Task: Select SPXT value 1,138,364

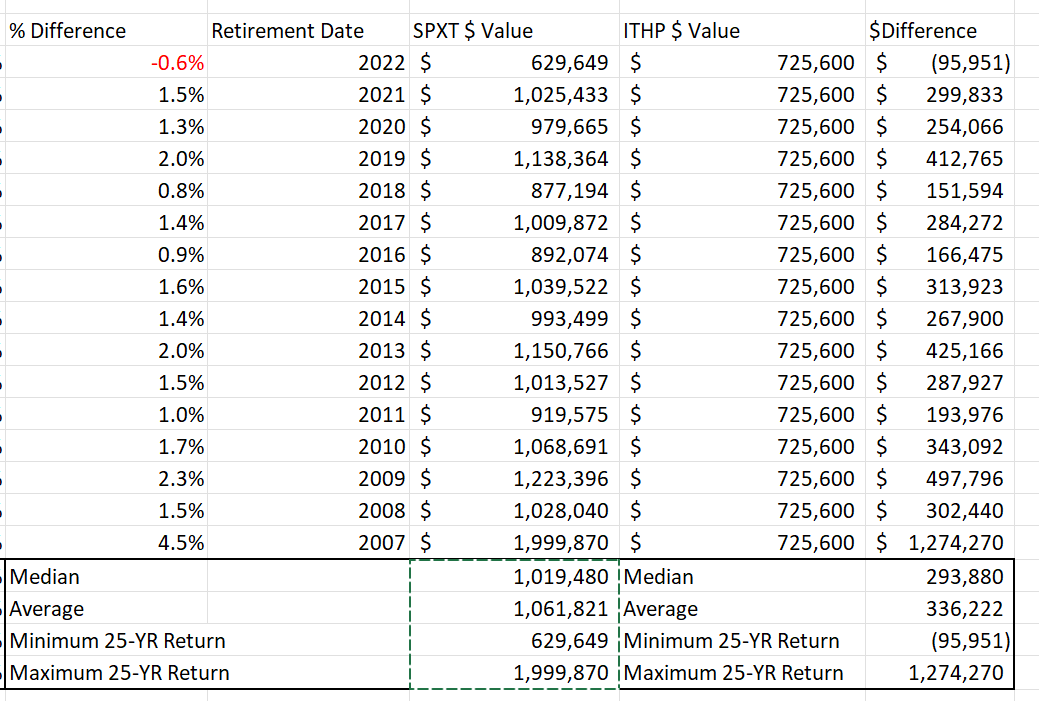Action: [514, 158]
